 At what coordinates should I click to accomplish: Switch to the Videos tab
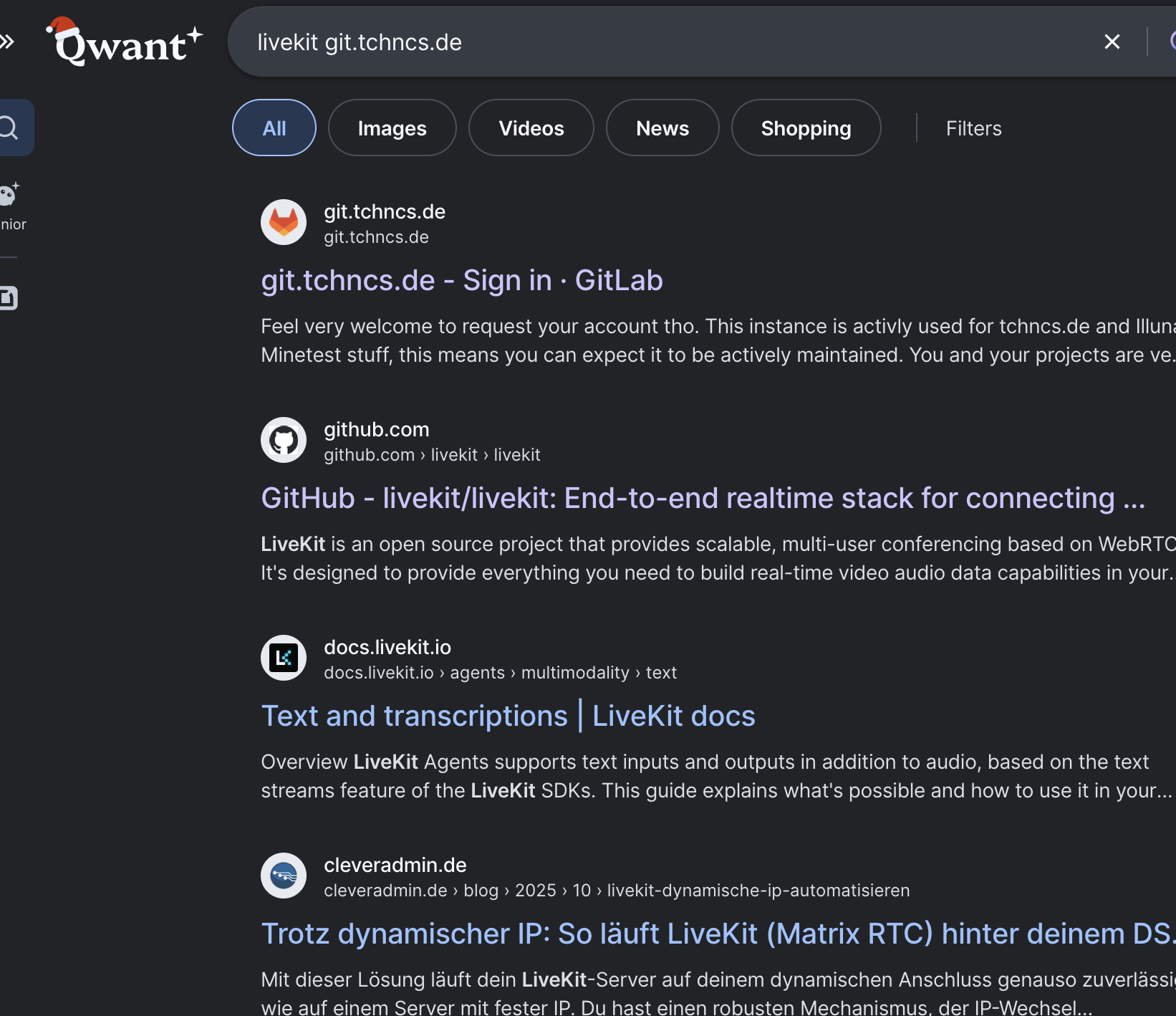531,128
